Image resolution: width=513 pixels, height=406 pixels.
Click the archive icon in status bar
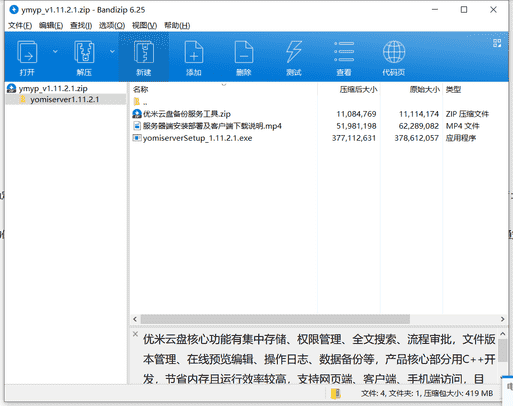pyautogui.click(x=335, y=393)
